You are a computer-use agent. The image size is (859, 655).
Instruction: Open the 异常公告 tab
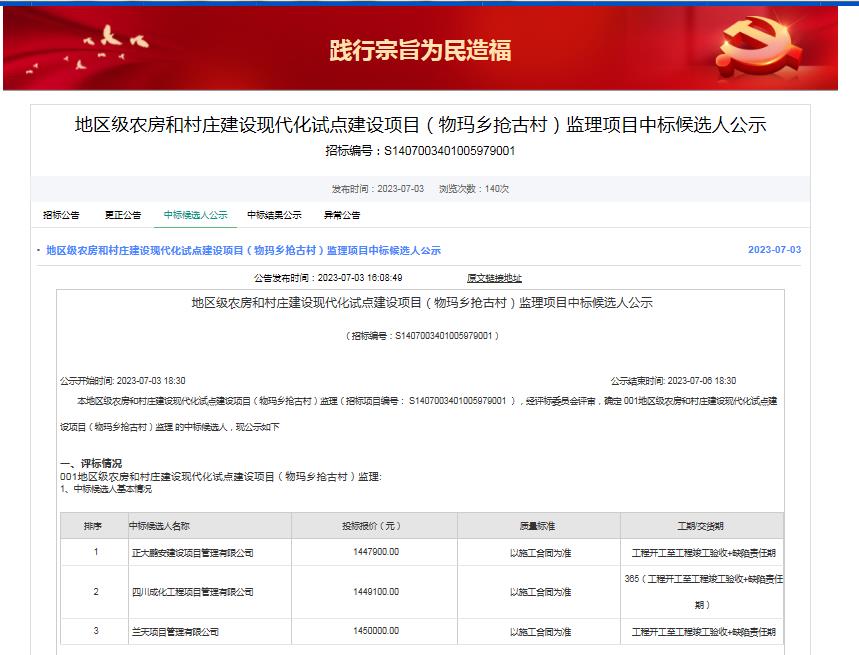click(x=341, y=215)
